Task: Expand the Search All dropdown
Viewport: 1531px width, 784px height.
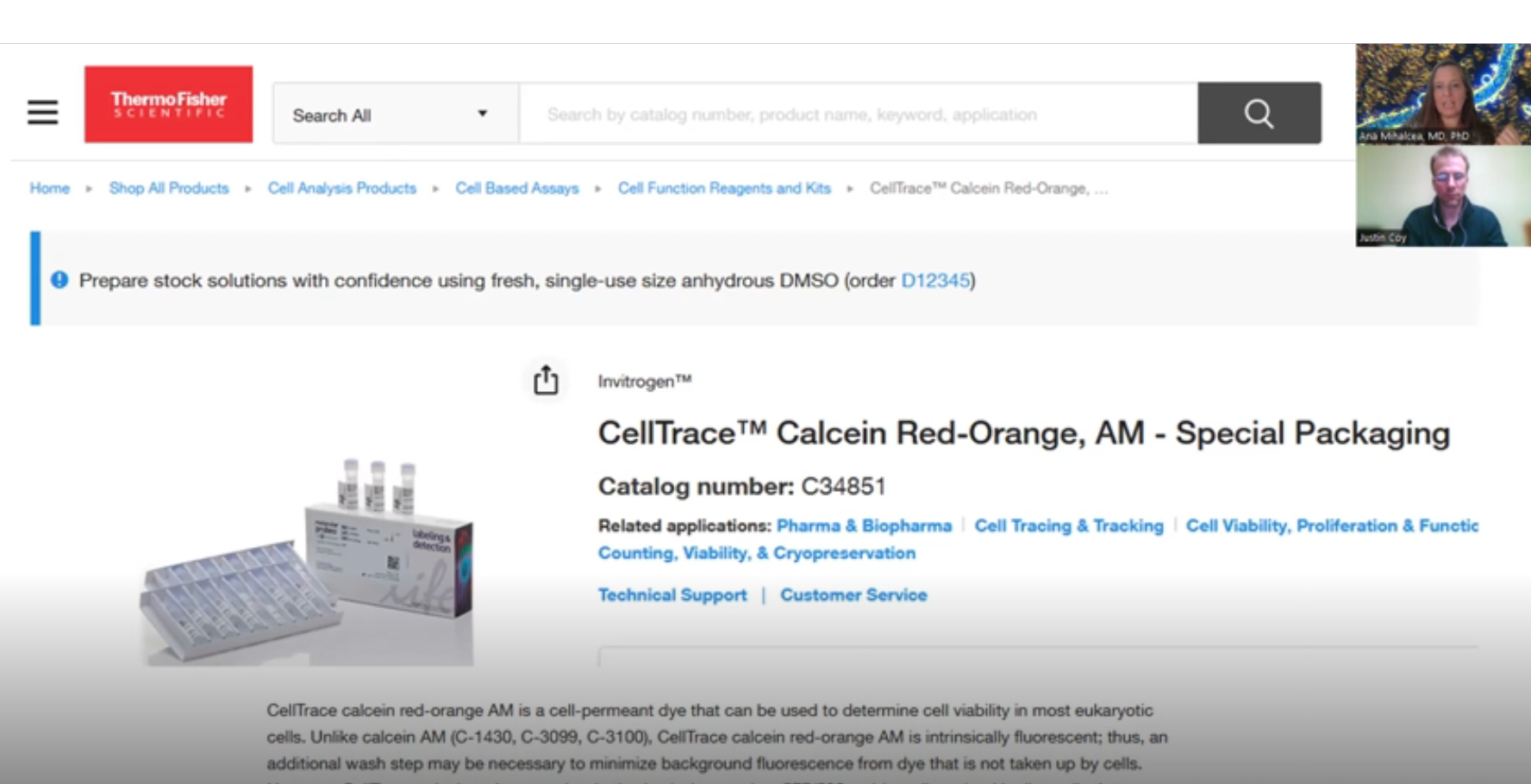Action: click(396, 114)
